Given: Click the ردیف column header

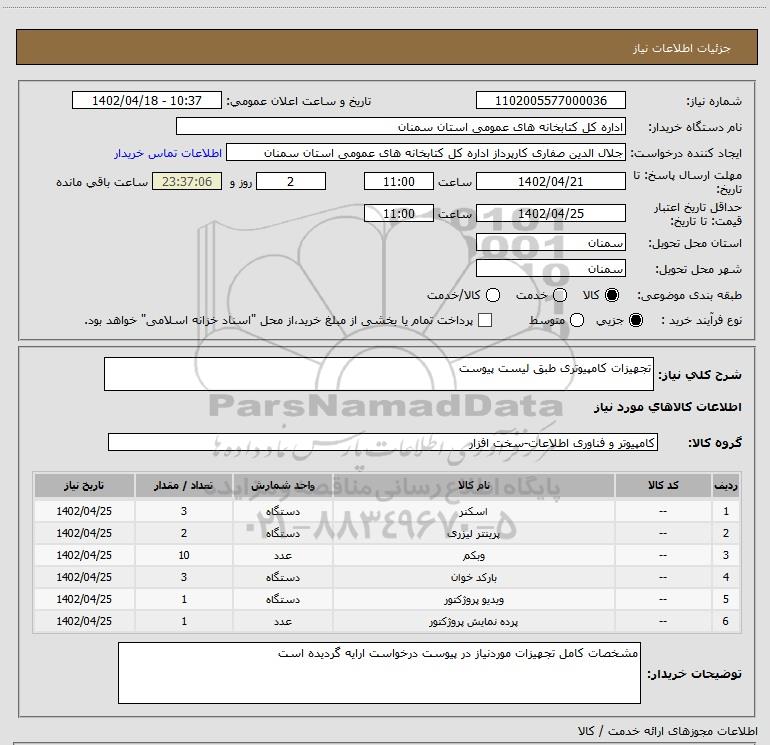Looking at the screenshot, I should 726,485.
